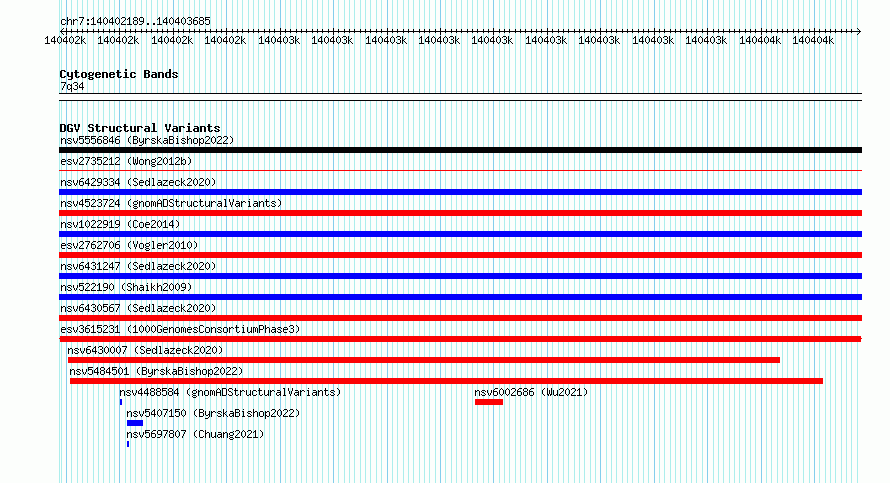The height and width of the screenshot is (483, 890).
Task: Open esv3615231 (1000GenomesConsortiumPhase3) label
Action: pos(180,329)
